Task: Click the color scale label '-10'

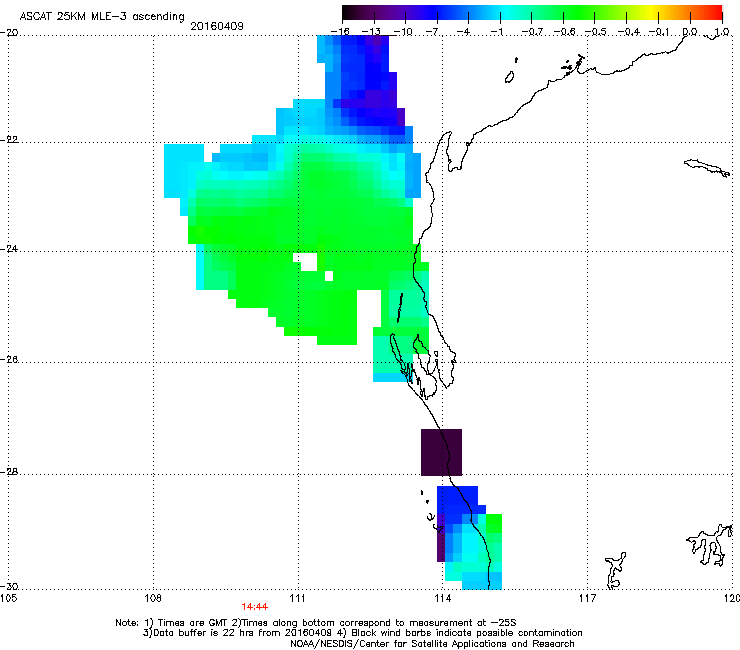Action: (x=403, y=32)
